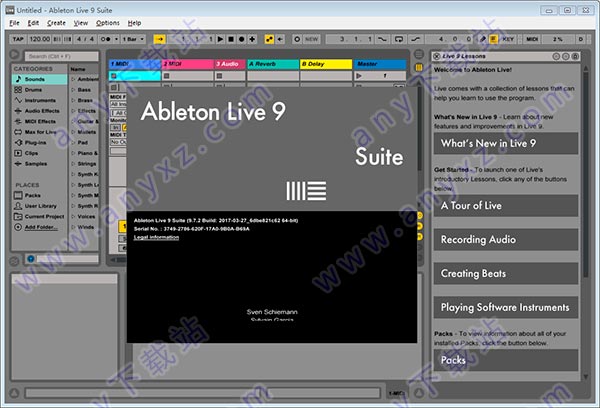This screenshot has width=600, height=408.
Task: Open the Options menu
Action: point(108,23)
